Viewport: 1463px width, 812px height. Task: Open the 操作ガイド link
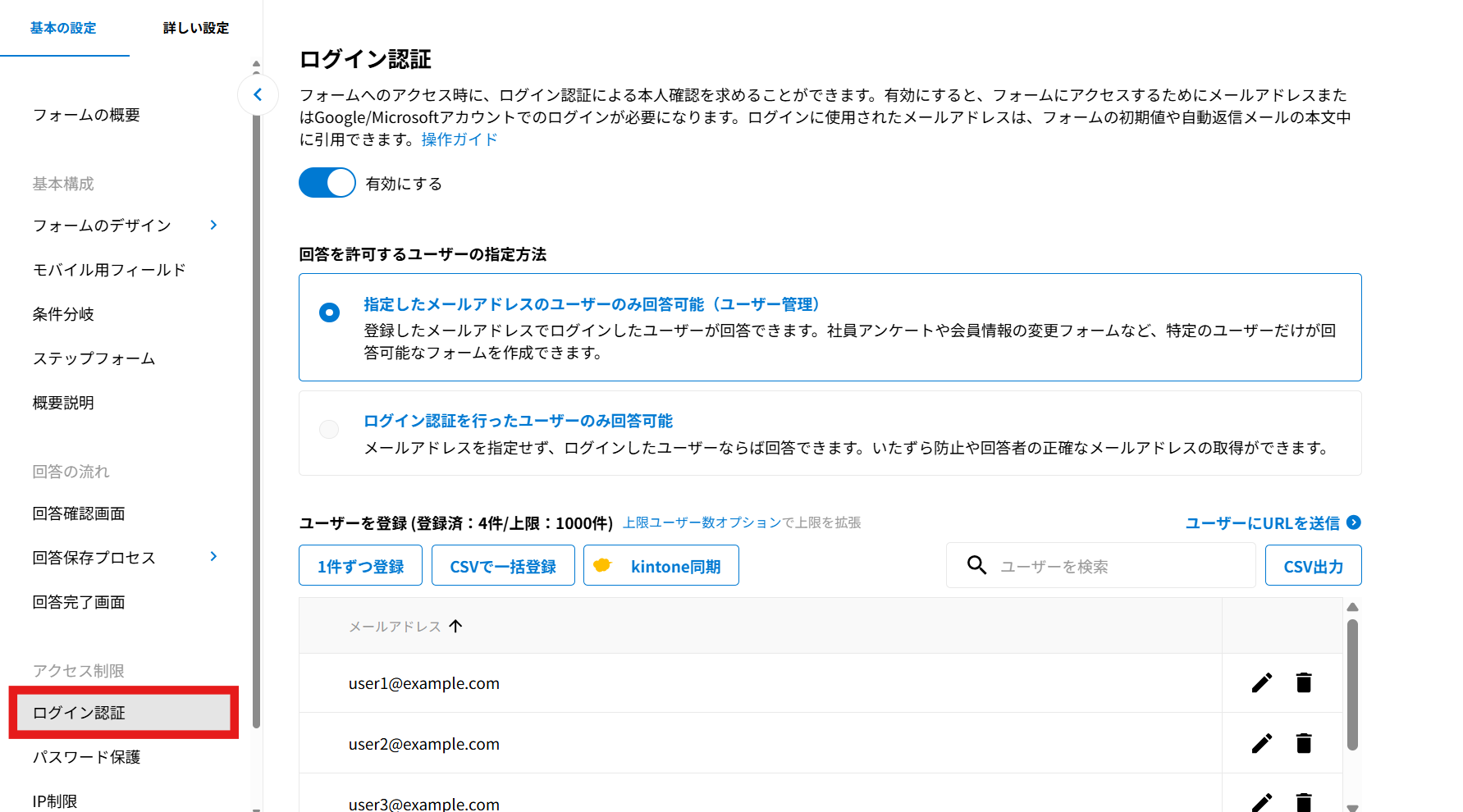[x=459, y=139]
